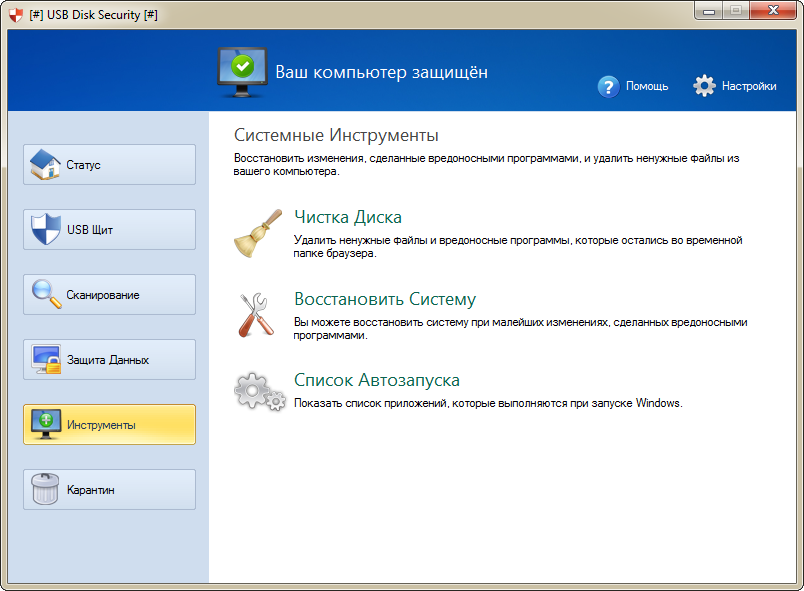Switch to the Статус section
804x591 pixels.
pyautogui.click(x=108, y=164)
